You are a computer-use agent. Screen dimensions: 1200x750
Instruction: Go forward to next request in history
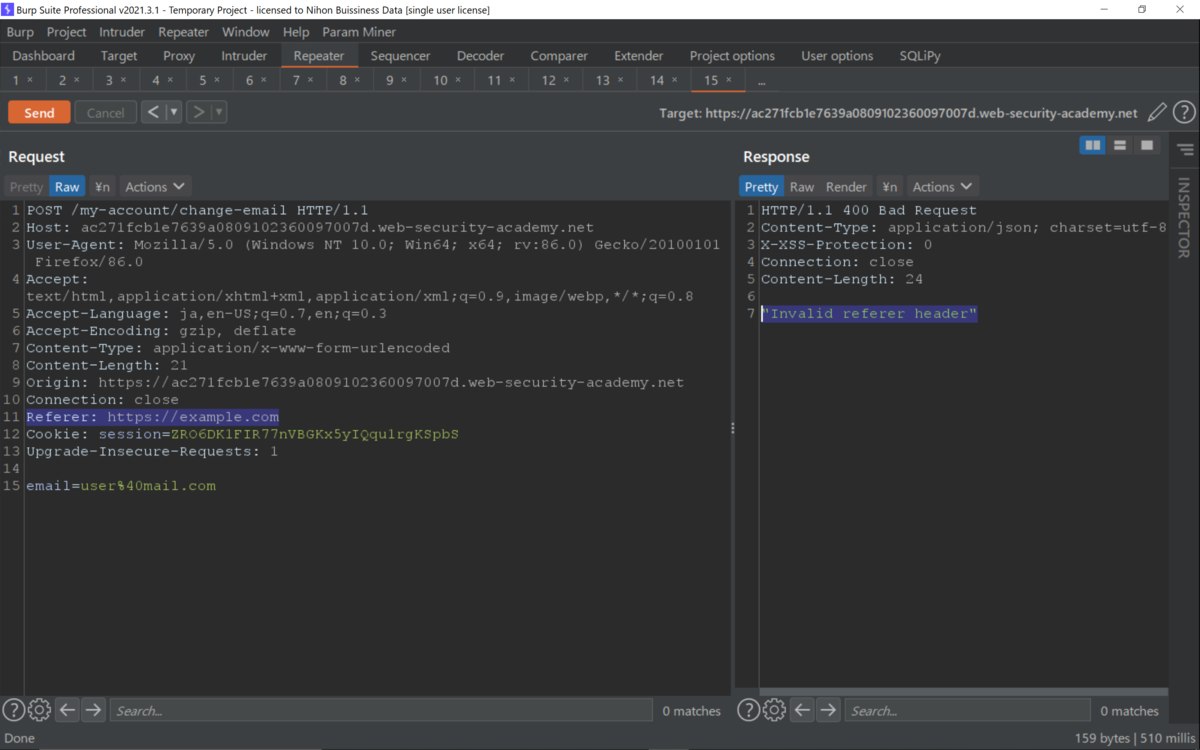click(x=199, y=112)
